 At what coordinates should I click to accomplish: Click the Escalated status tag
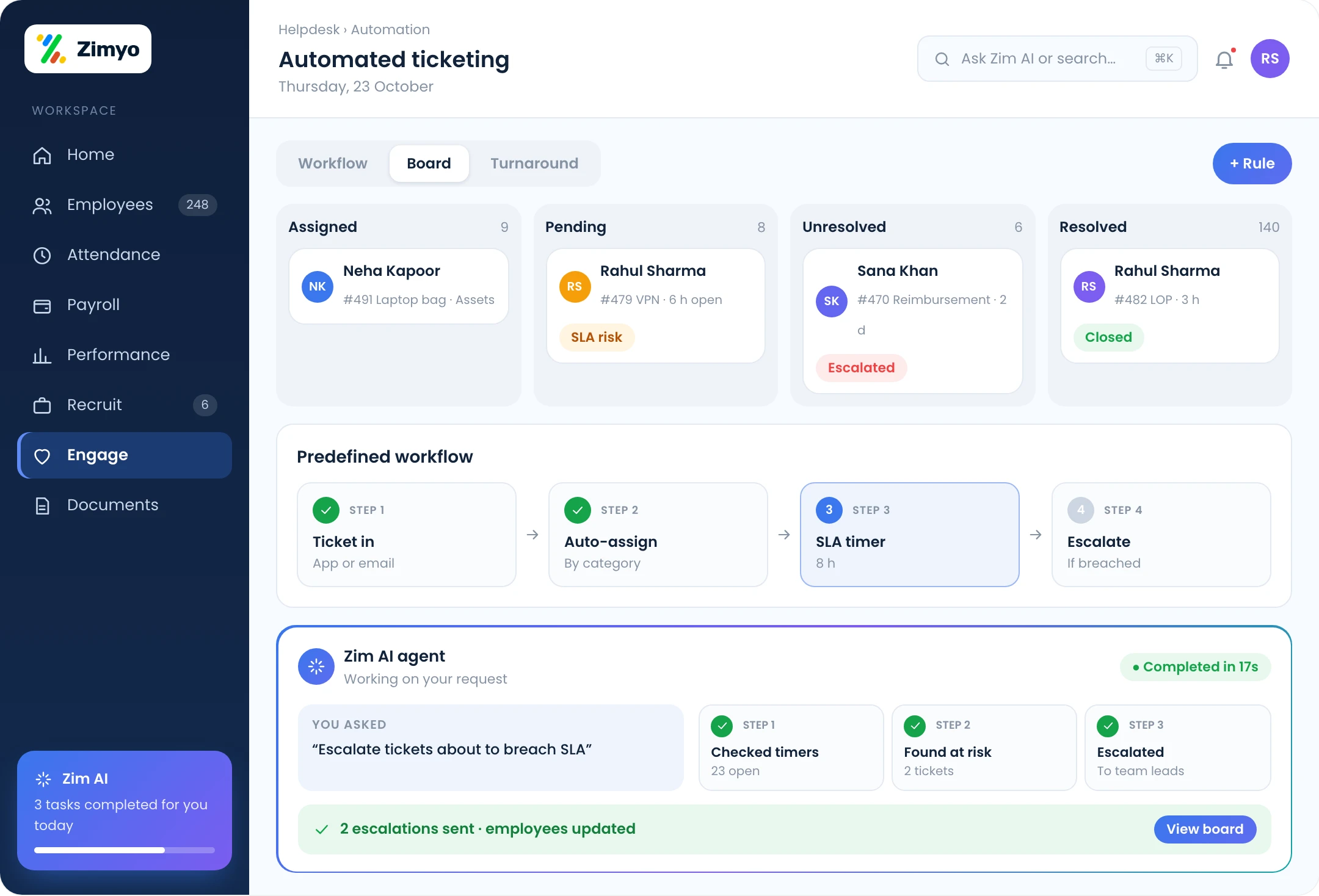pyautogui.click(x=861, y=368)
